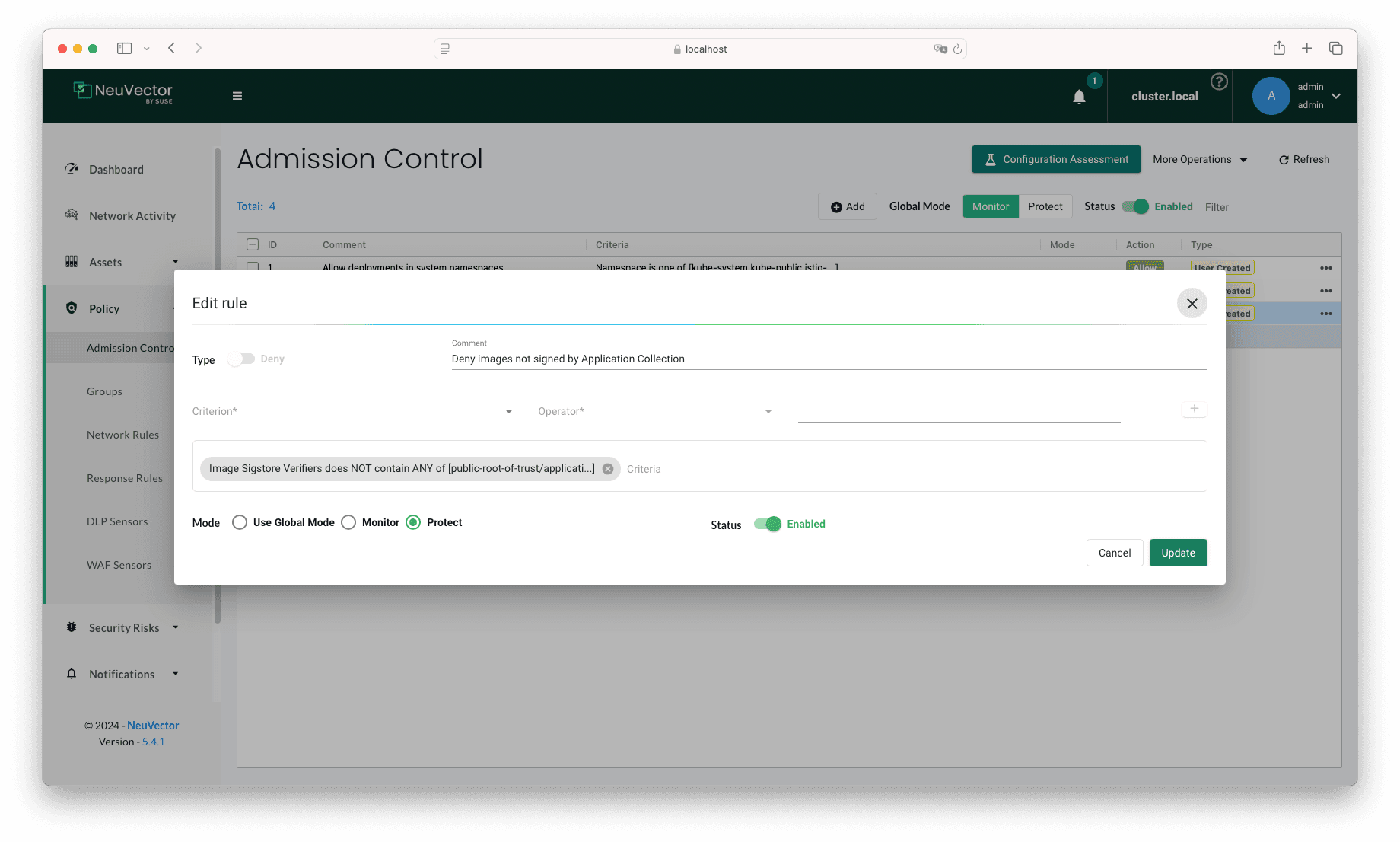Screen dimensions: 1400x842
Task: Go to Dashboard in the sidebar
Action: 116,169
